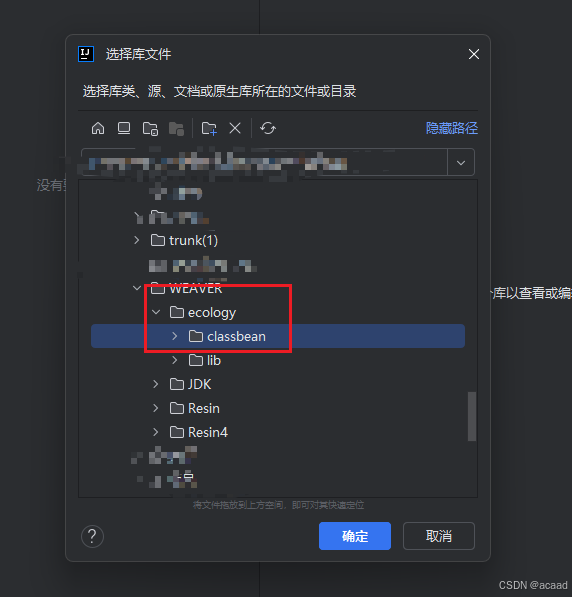Screen dimensions: 572x597
Task: Expand the trunk(1) folder chevron
Action: pos(137,240)
